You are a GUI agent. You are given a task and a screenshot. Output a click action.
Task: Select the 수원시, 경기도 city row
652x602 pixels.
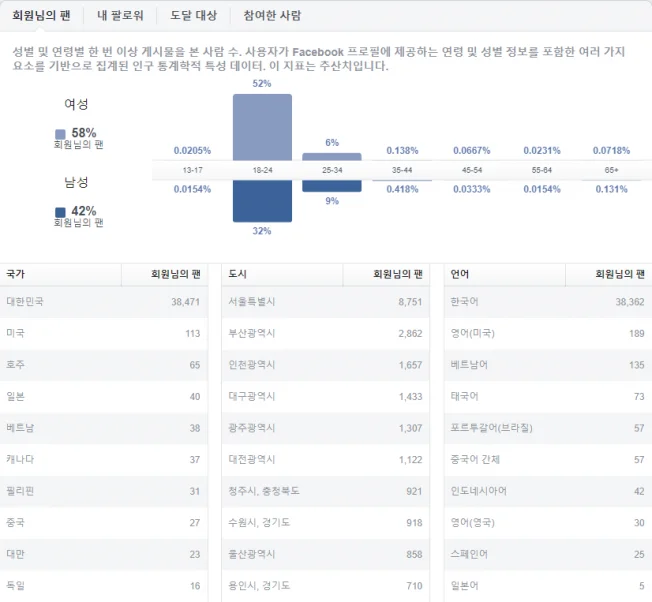[x=326, y=523]
